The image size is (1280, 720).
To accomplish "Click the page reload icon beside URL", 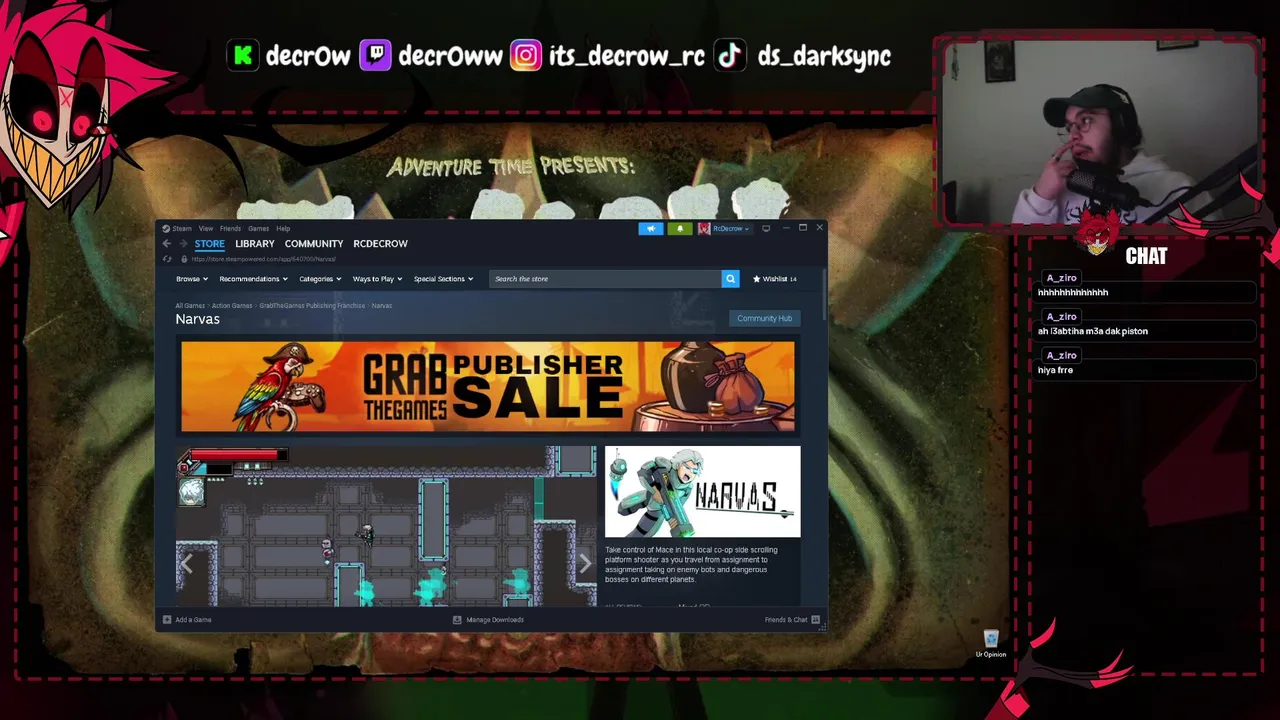I will click(167, 260).
